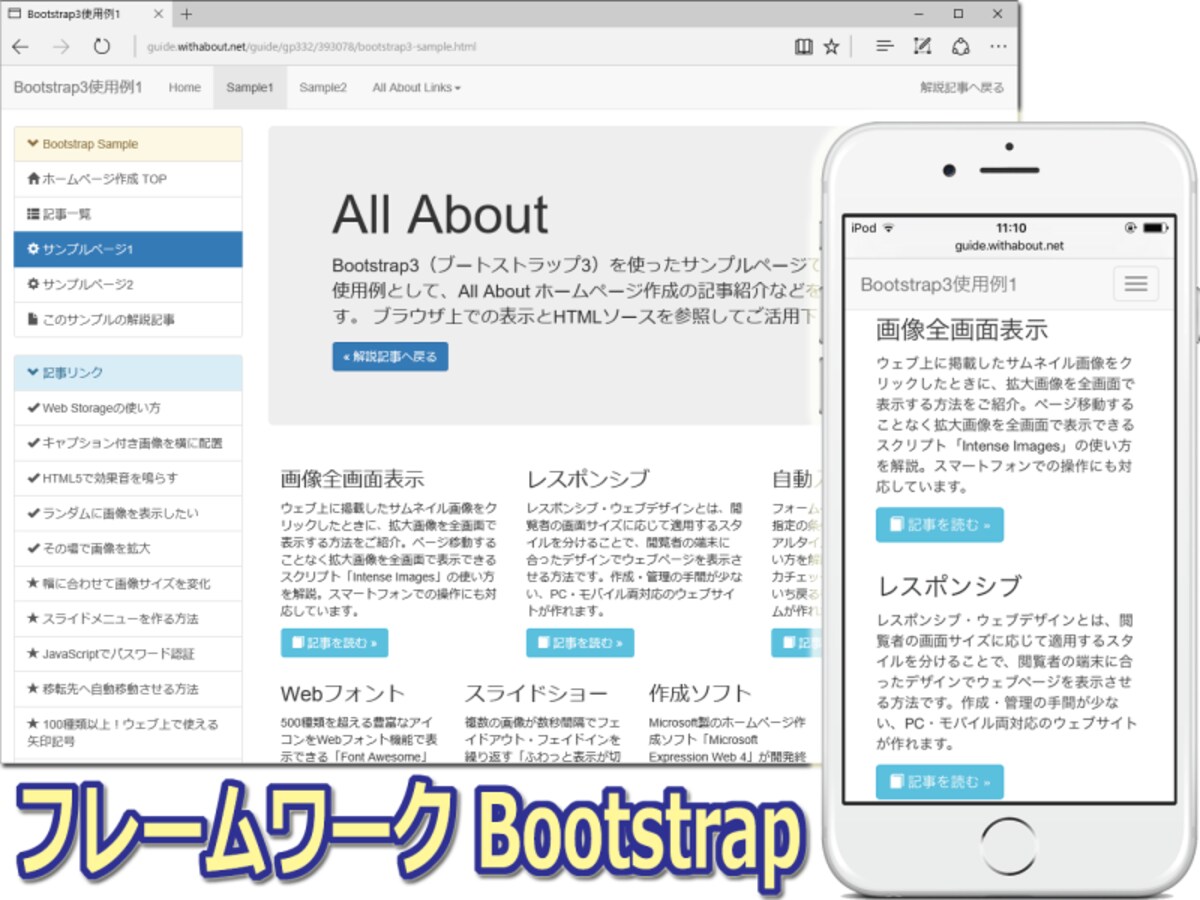Open Web Storageの使い方 link
This screenshot has width=1200, height=900.
pos(128,408)
